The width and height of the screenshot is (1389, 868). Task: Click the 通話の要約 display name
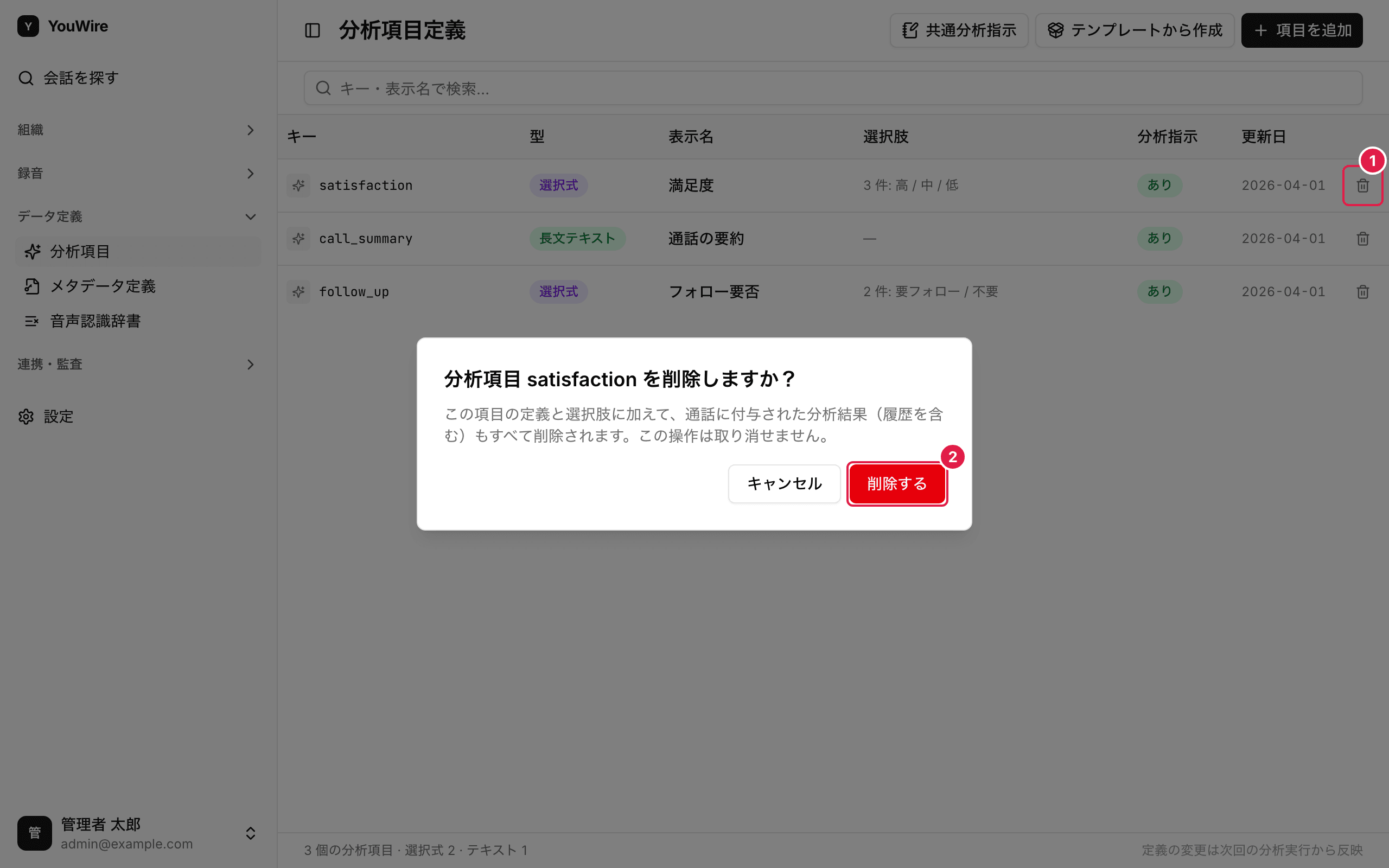[706, 238]
